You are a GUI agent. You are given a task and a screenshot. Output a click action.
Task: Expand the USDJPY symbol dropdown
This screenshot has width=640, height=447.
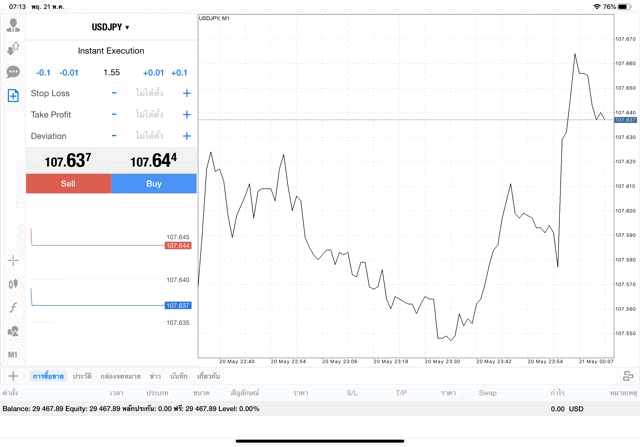point(111,27)
